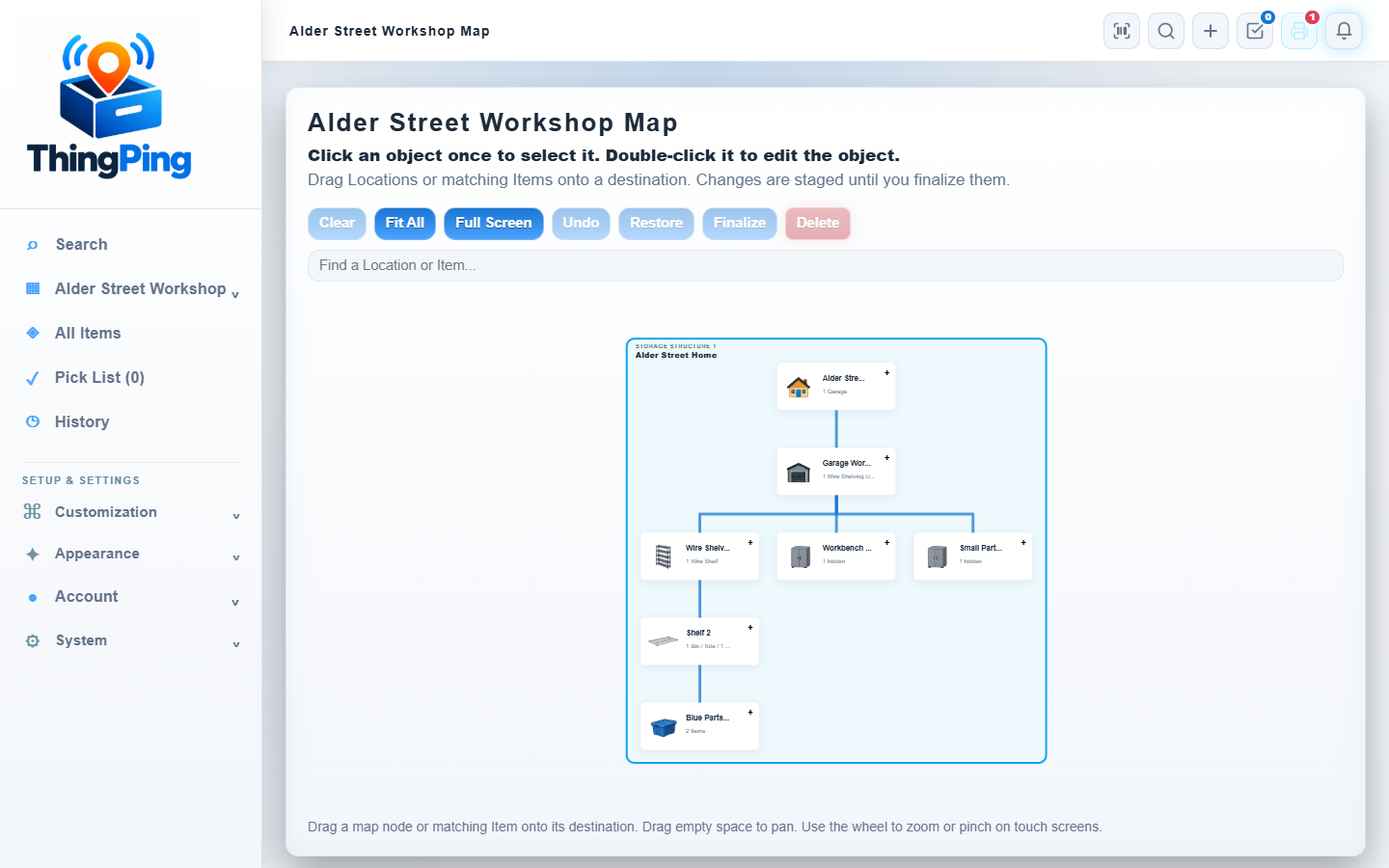This screenshot has width=1389, height=868.
Task: Open Pick List in sidebar
Action: tap(99, 377)
